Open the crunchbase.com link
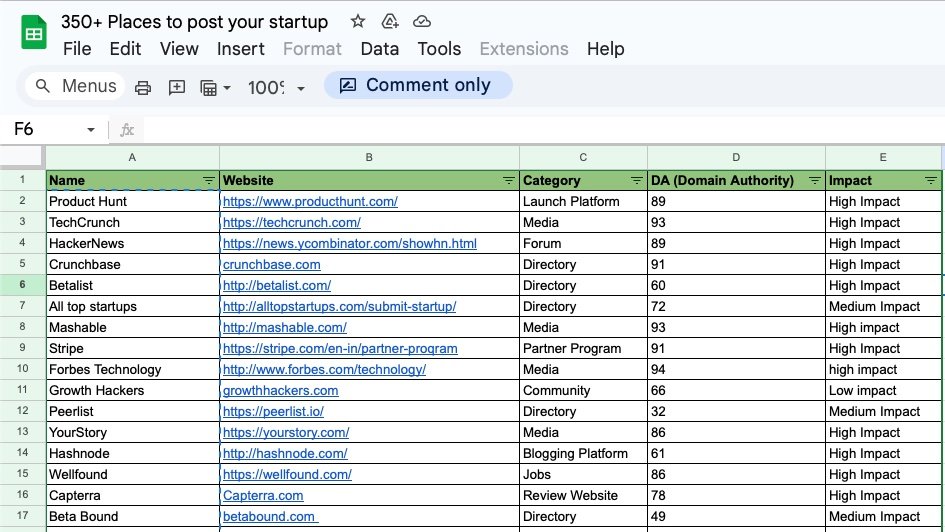The height and width of the screenshot is (532, 945). click(x=271, y=265)
